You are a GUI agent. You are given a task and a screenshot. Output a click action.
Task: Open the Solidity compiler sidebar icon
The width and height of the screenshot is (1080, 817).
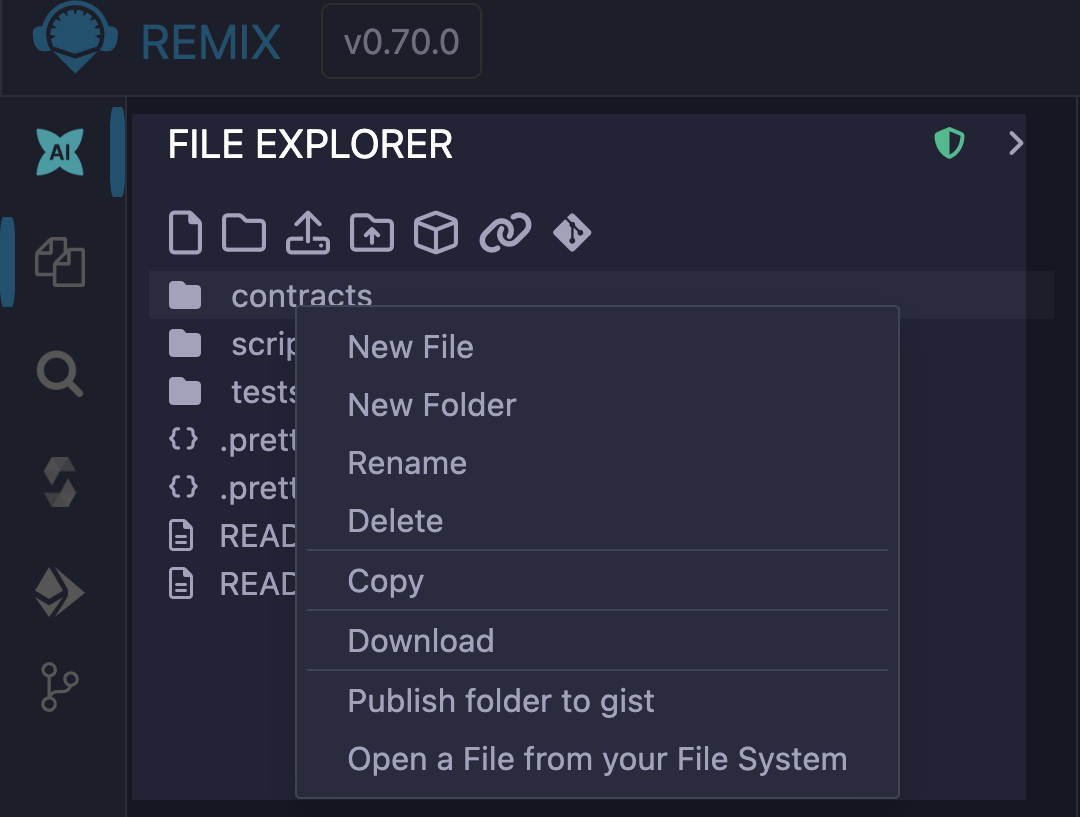(x=60, y=482)
